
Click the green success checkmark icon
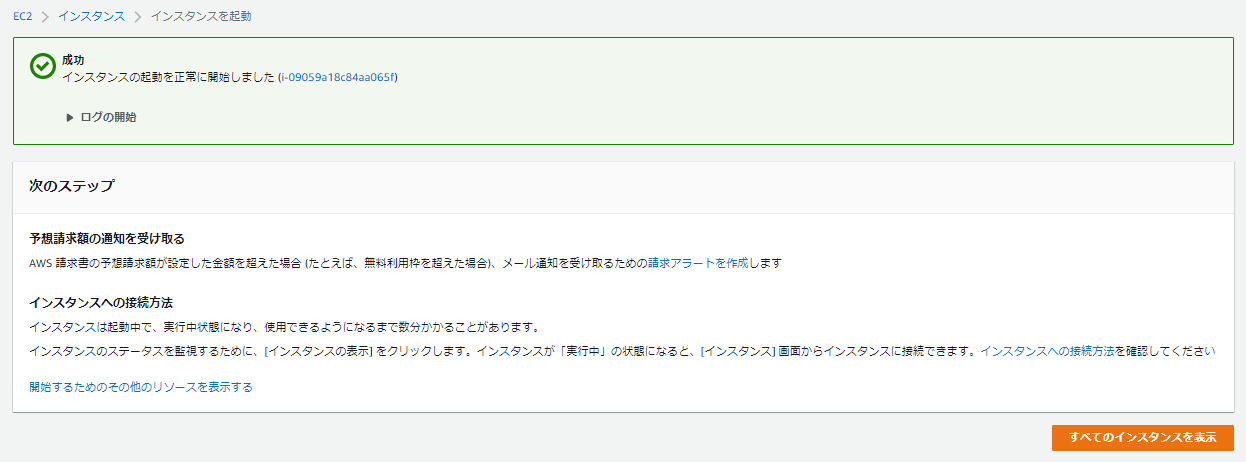pos(42,66)
